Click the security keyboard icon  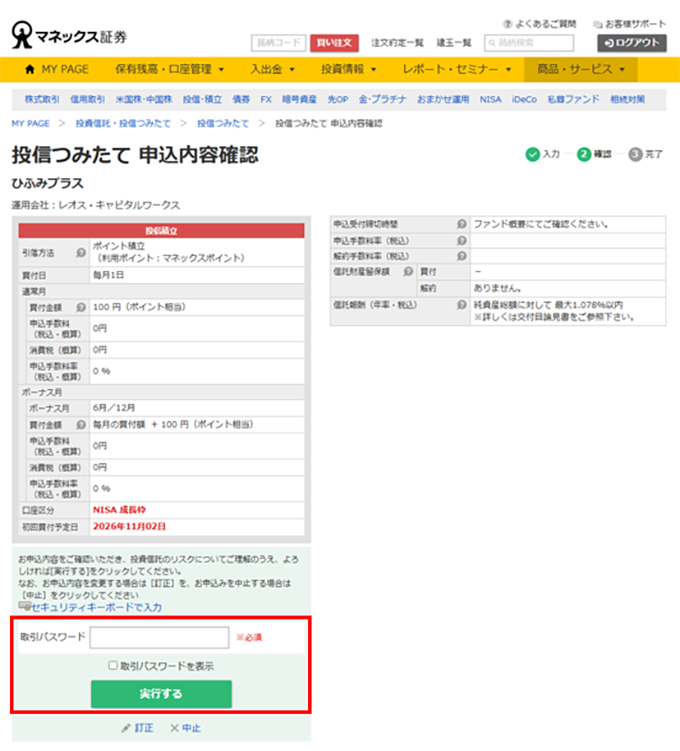24,606
